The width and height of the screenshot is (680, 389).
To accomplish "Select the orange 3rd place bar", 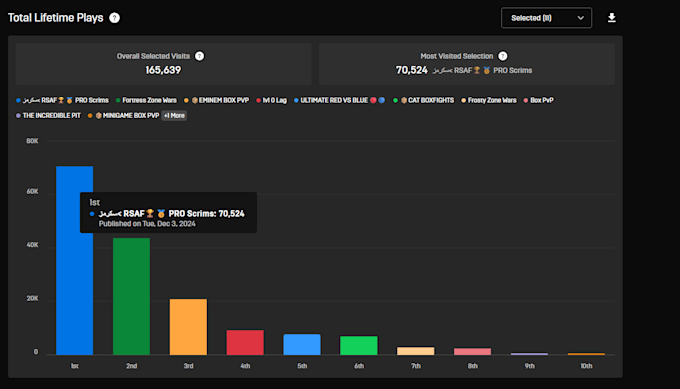I will [x=188, y=327].
